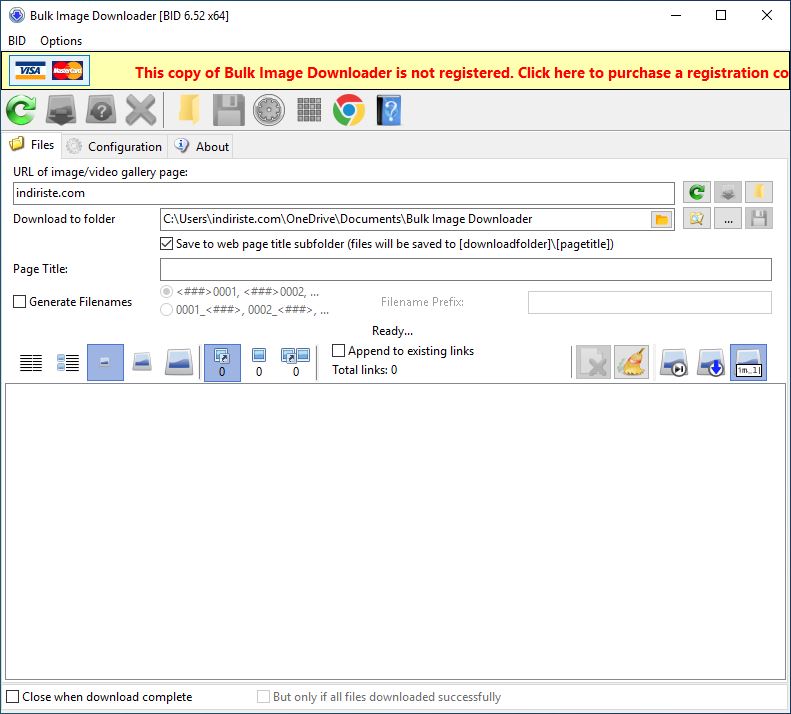Viewport: 791px width, 714px height.
Task: Click the yellow open-folder icon in main toolbar
Action: click(x=189, y=110)
